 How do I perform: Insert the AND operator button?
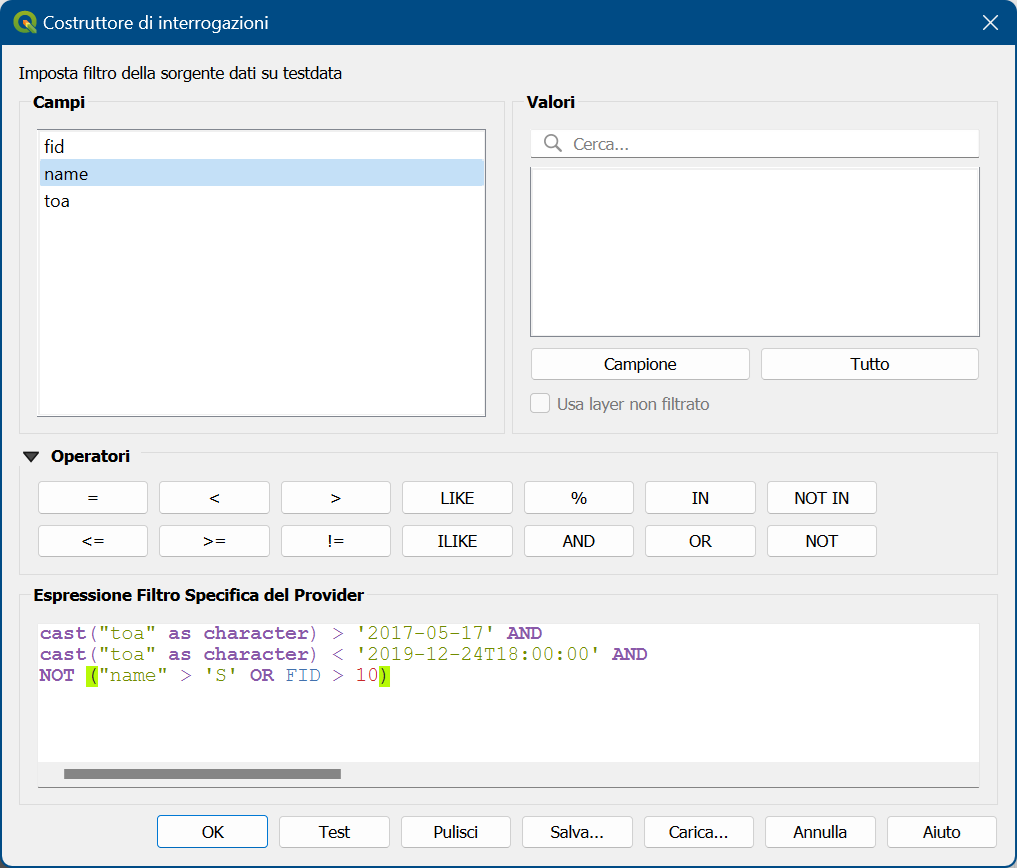(x=579, y=541)
